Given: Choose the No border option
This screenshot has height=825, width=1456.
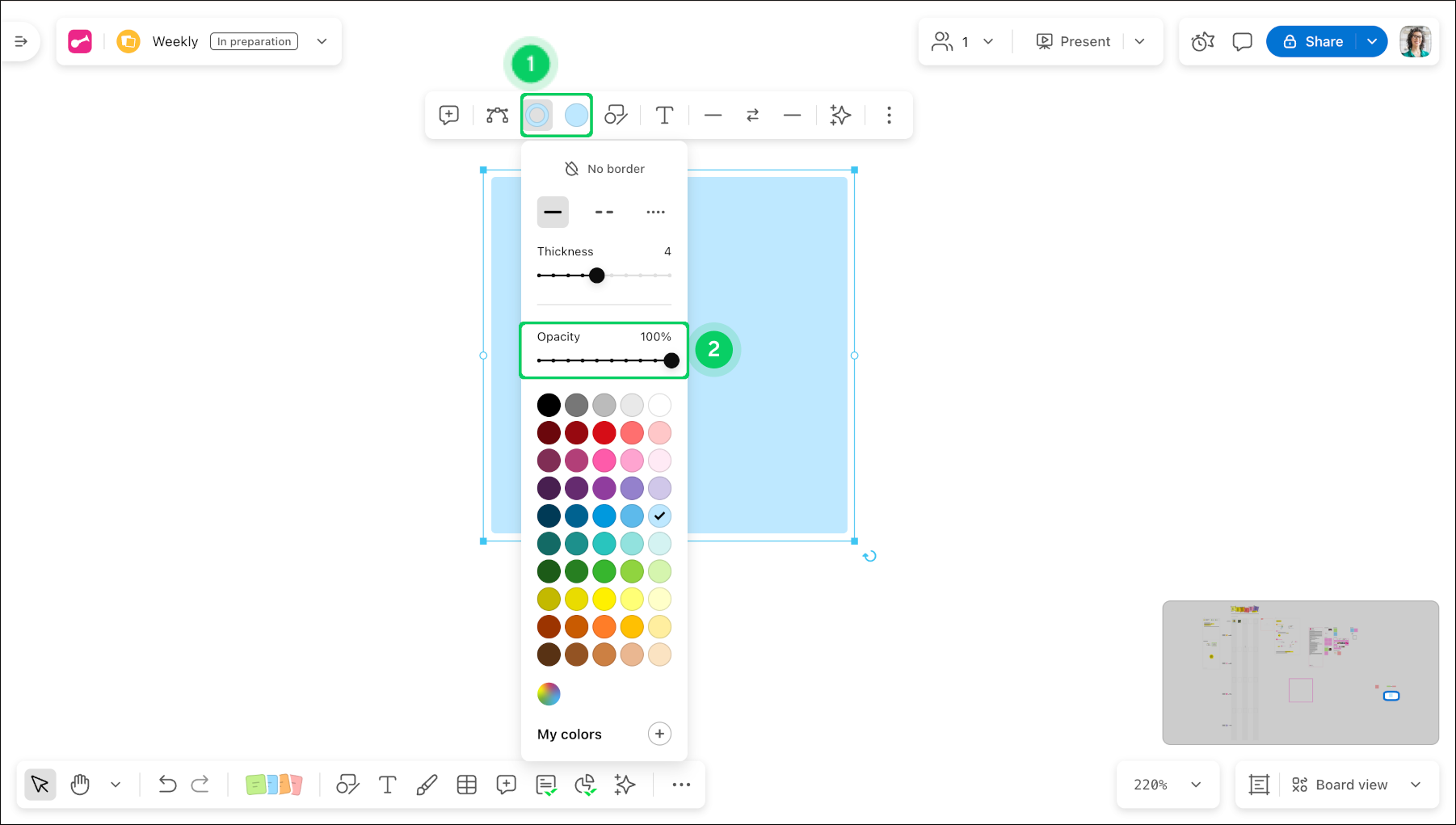Looking at the screenshot, I should (604, 169).
